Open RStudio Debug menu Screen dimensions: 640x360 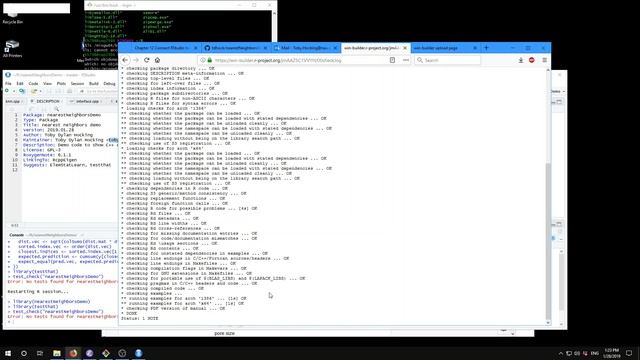pos(109,84)
